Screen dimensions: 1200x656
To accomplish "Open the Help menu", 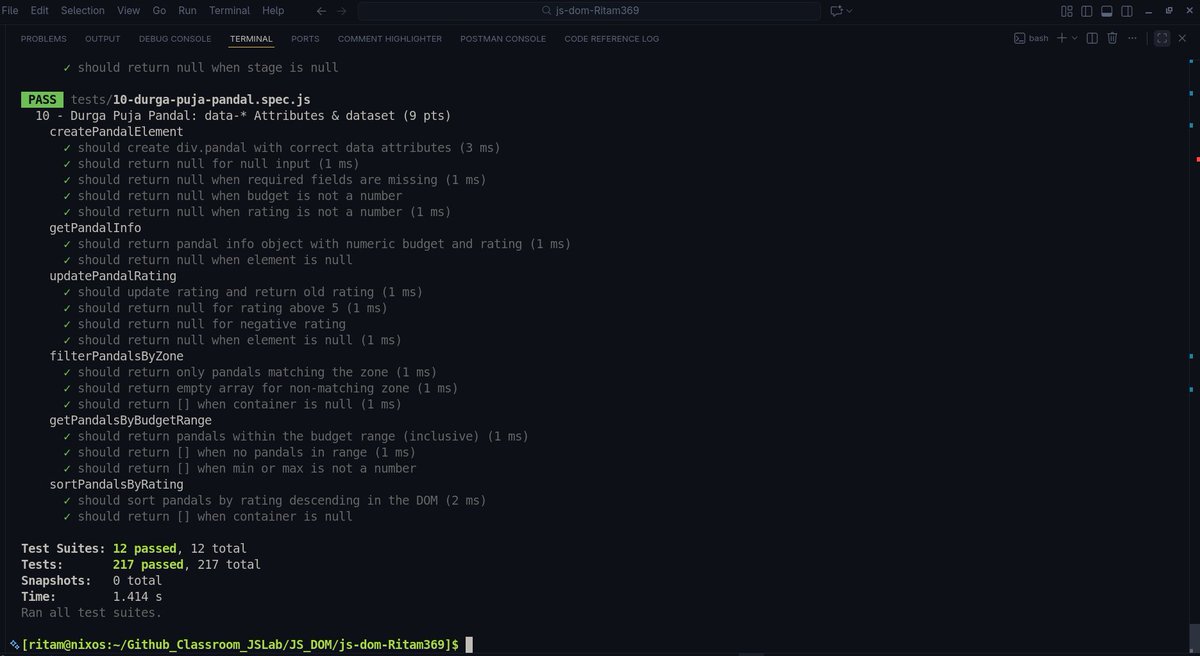I will (273, 10).
